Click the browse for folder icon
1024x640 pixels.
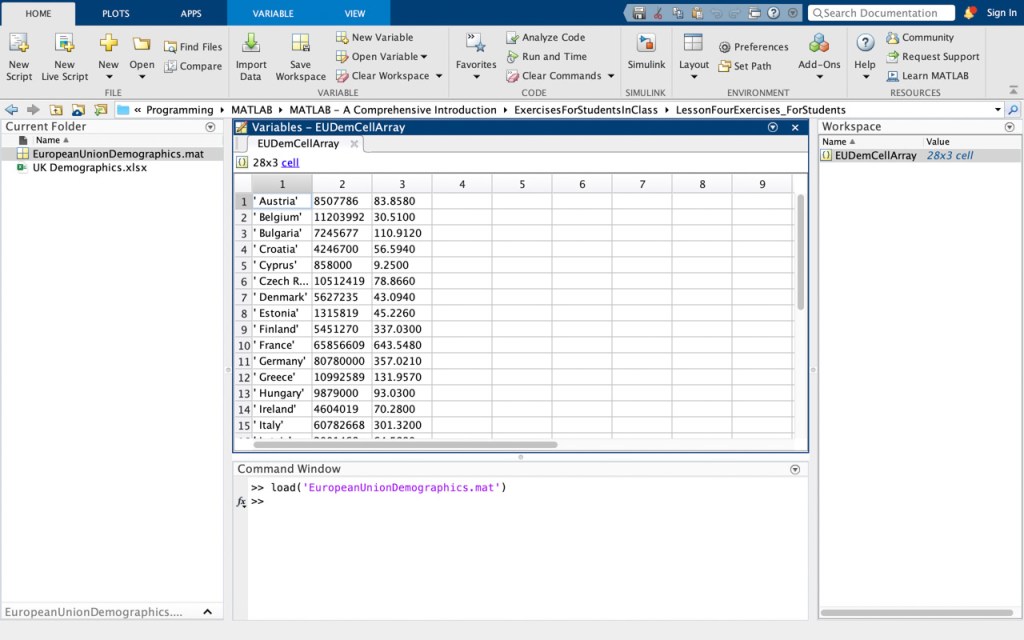[x=78, y=110]
